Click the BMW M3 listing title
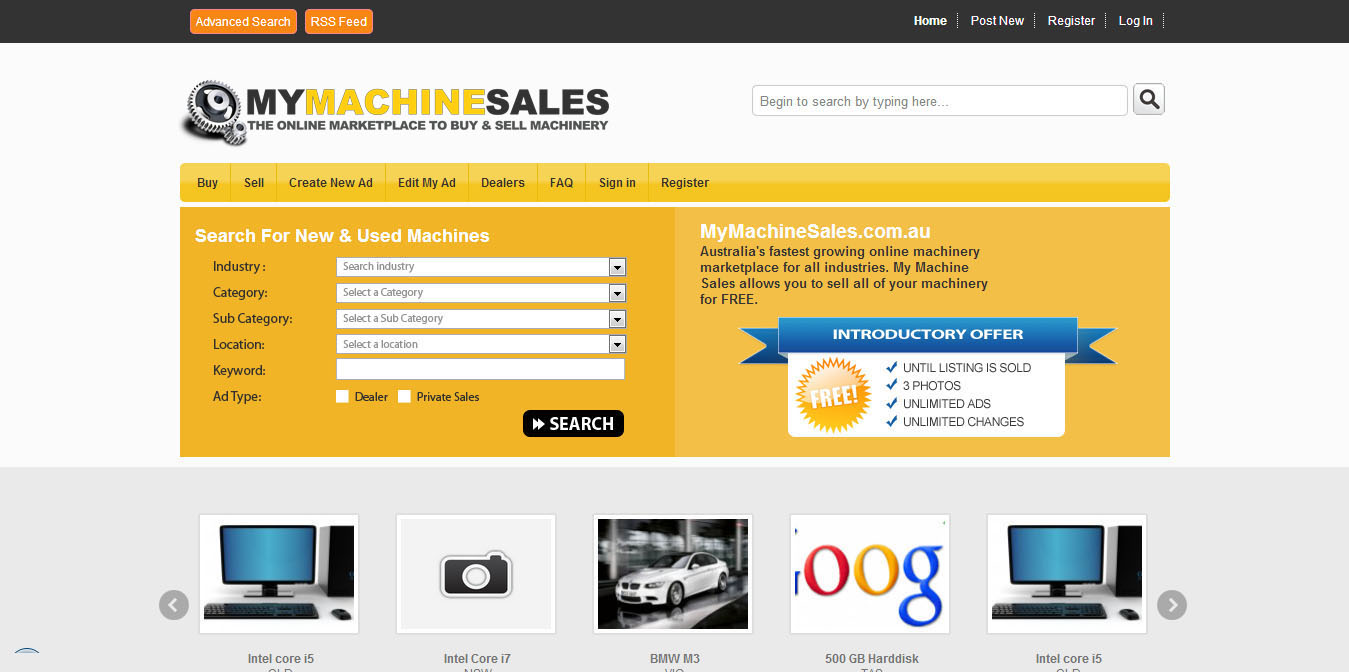1349x672 pixels. (675, 659)
